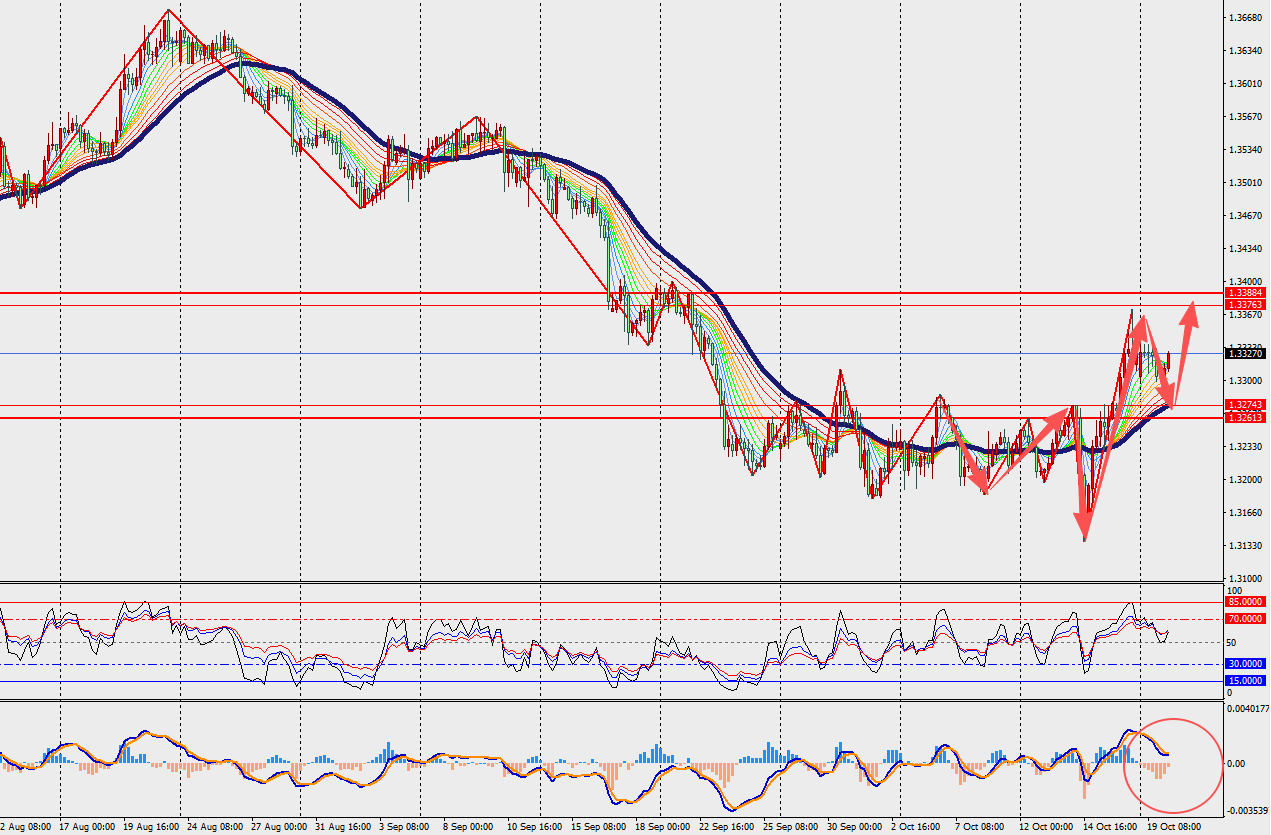
Task: Select the 7 Oct 08:00 time axis label
Action: [977, 827]
